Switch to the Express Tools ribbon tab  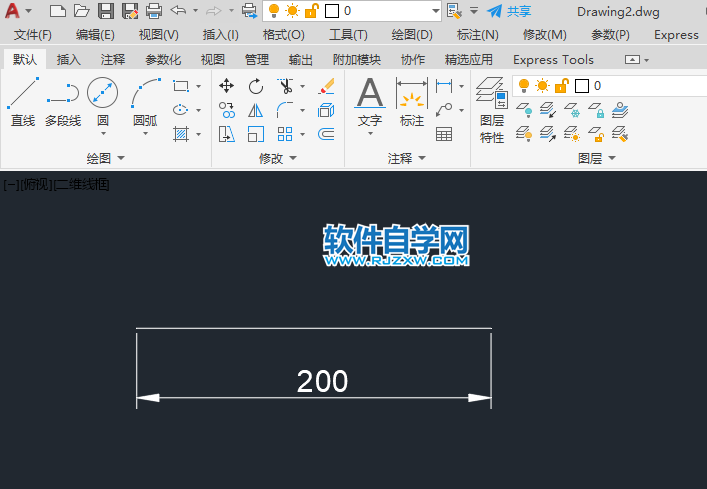[x=553, y=59]
